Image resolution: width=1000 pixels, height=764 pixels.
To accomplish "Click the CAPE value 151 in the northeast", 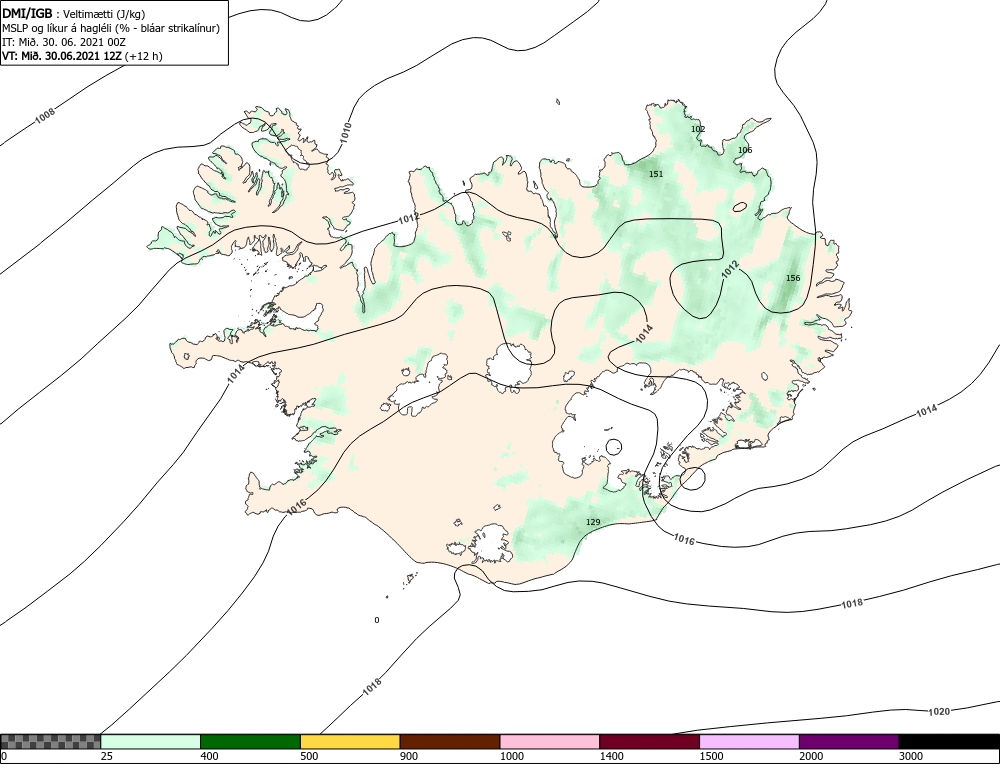I will pos(656,174).
